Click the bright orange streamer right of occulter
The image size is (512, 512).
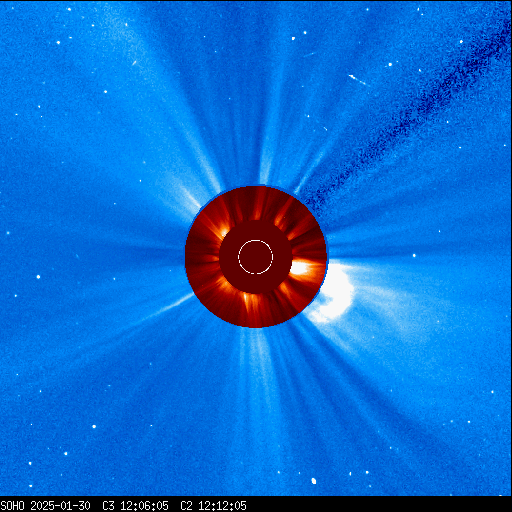[304, 268]
